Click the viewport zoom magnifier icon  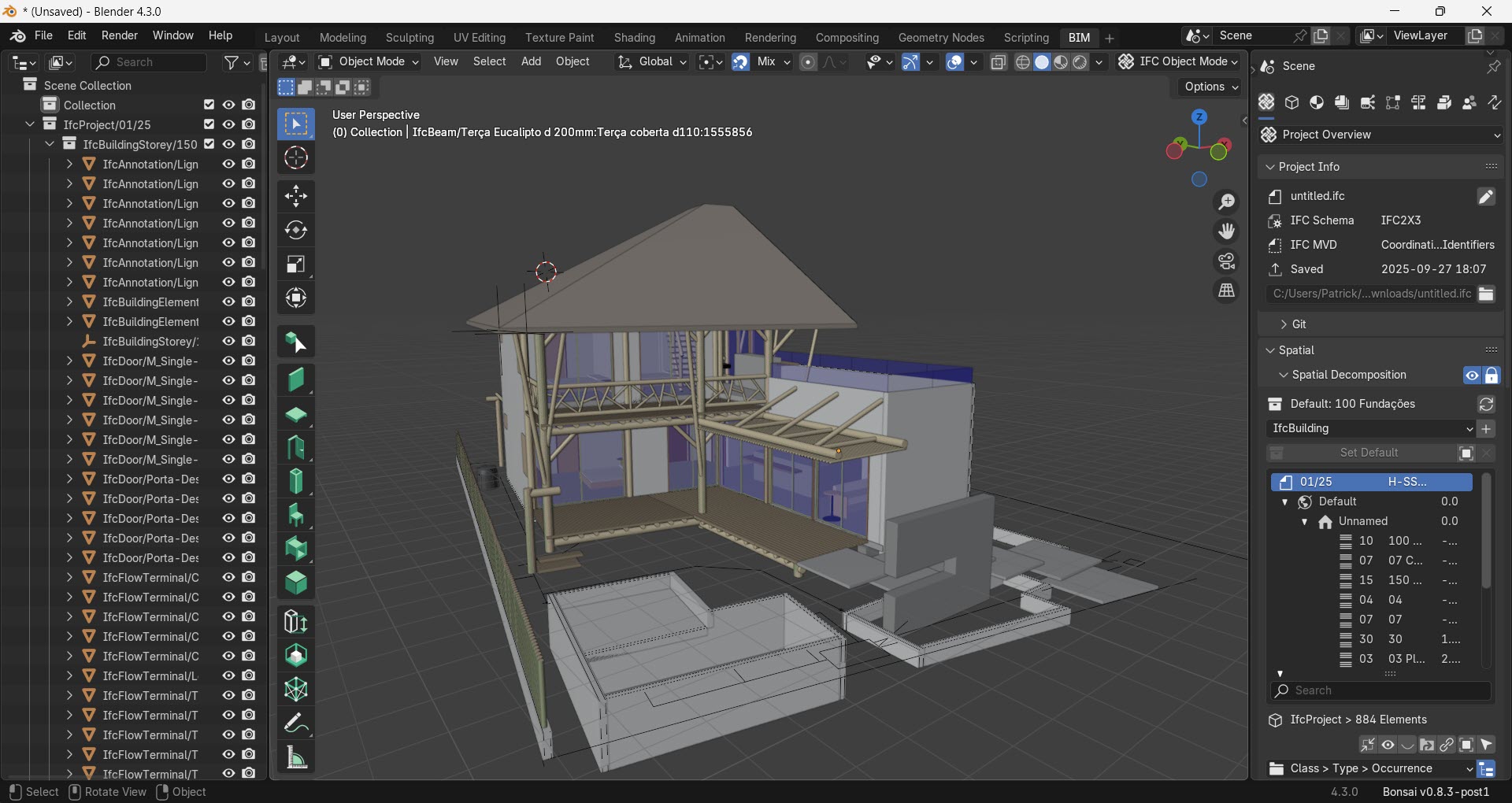pyautogui.click(x=1226, y=202)
